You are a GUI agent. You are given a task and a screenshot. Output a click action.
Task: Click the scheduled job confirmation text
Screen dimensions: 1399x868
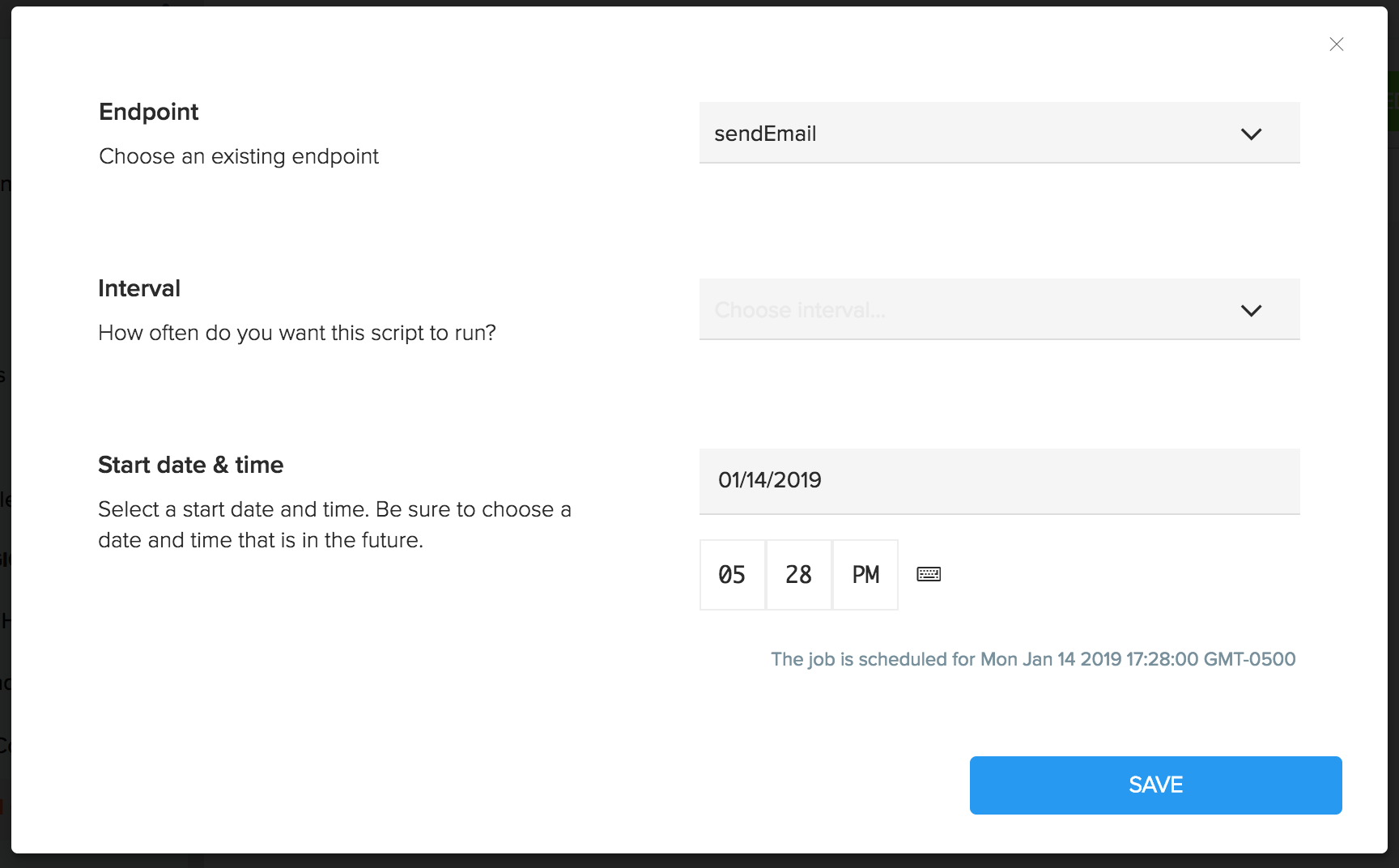coord(1033,659)
